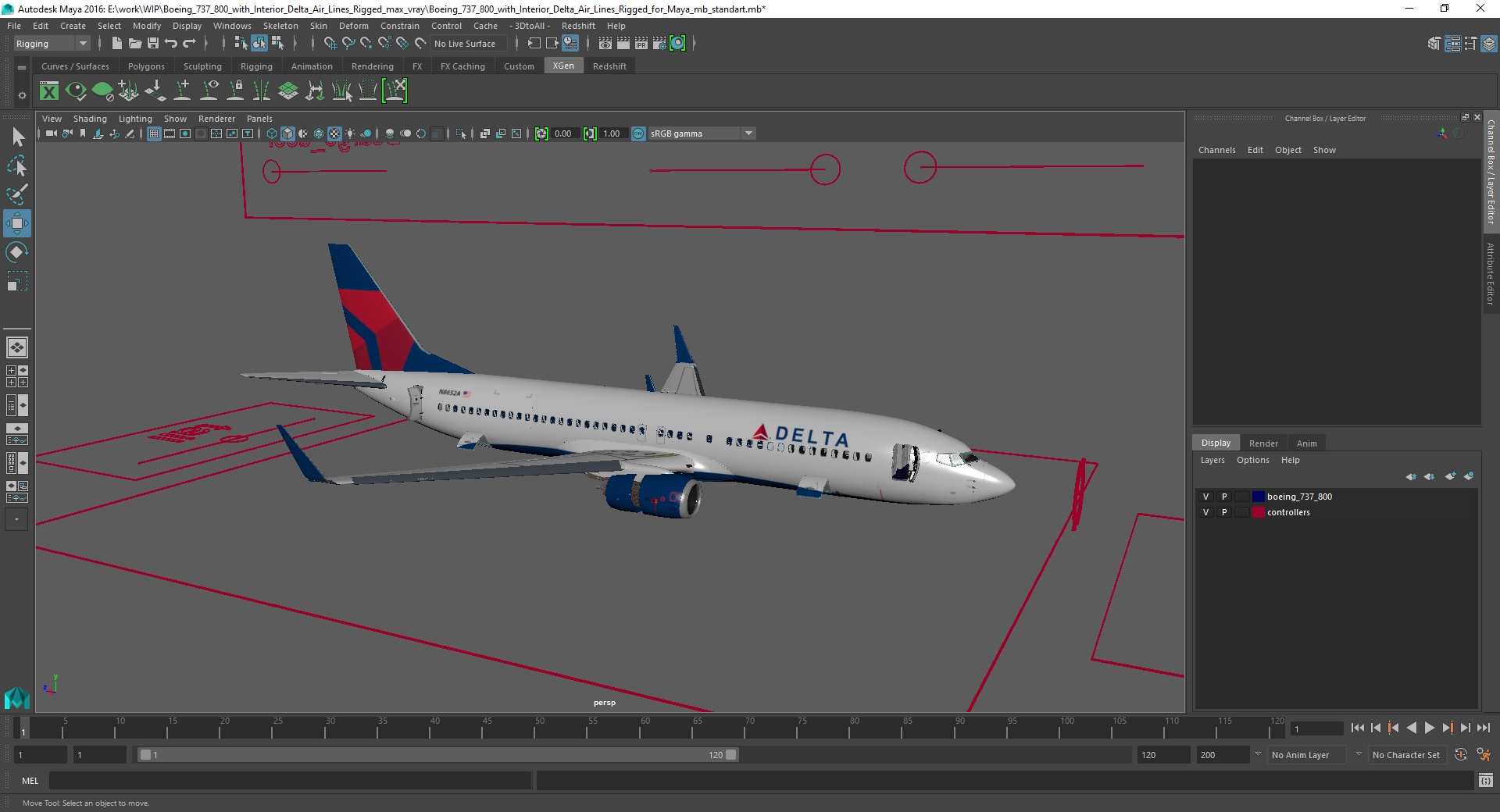Save the scene with floppy disk icon
Screen dimensions: 1500x812
click(x=153, y=44)
